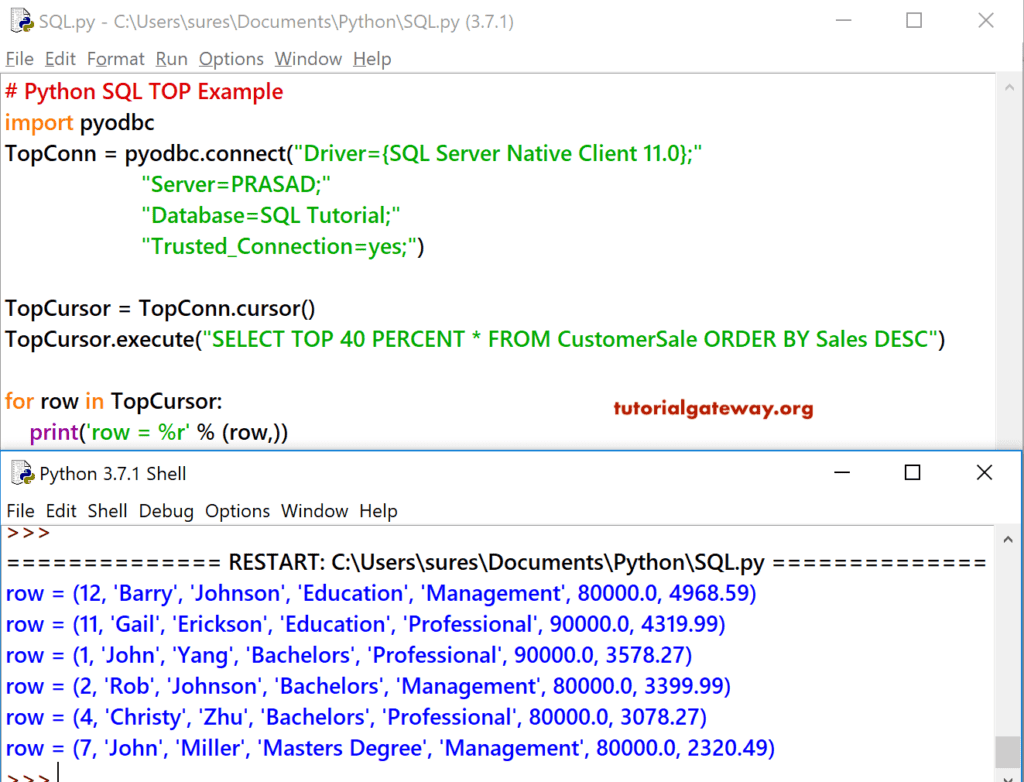Click the tutorialgateway.org watermark text

pyautogui.click(x=712, y=408)
